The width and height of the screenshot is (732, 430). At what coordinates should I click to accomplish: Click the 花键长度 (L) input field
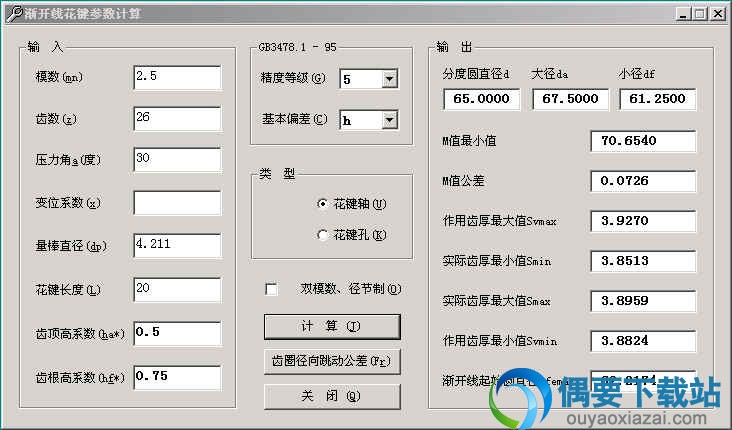pos(177,289)
